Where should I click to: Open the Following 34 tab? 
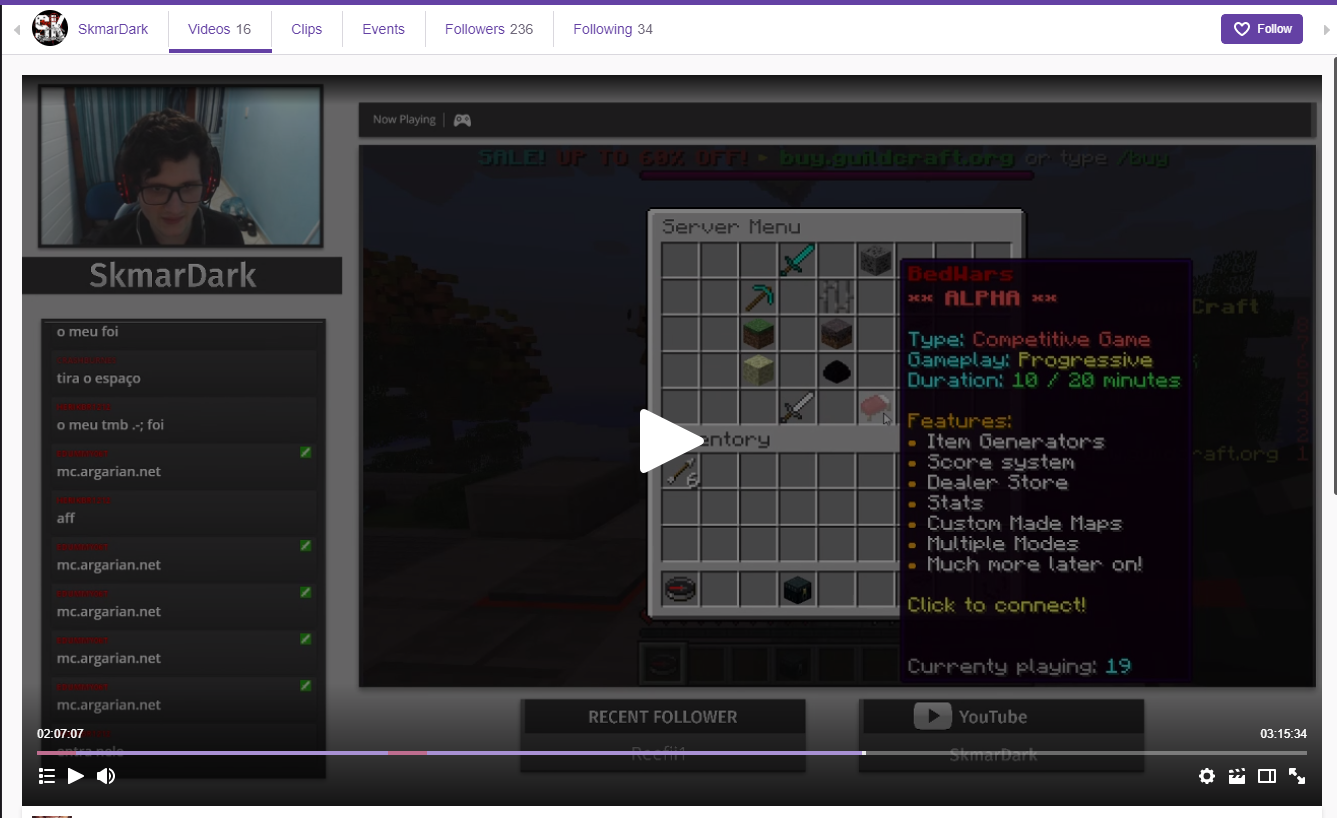pyautogui.click(x=613, y=29)
